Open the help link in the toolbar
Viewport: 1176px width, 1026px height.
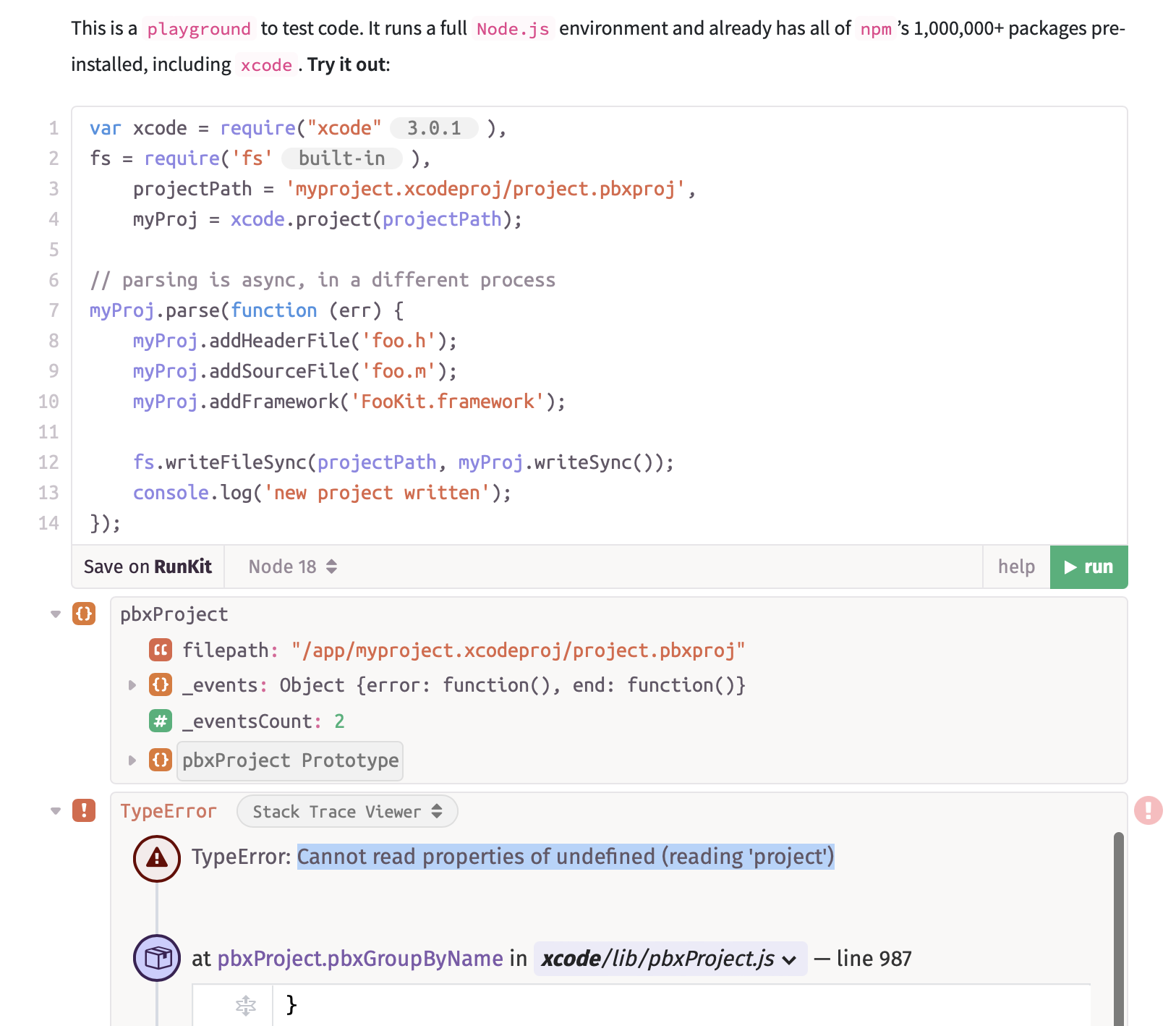1016,567
